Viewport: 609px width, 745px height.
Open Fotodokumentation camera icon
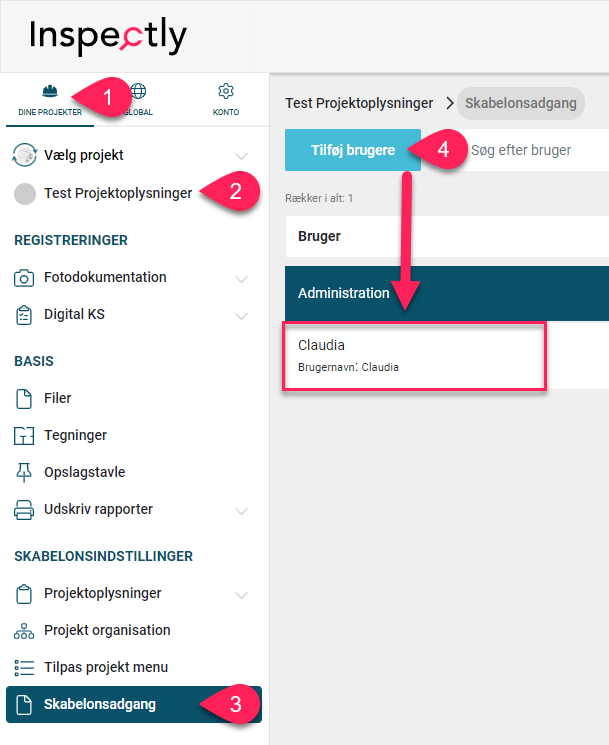24,278
